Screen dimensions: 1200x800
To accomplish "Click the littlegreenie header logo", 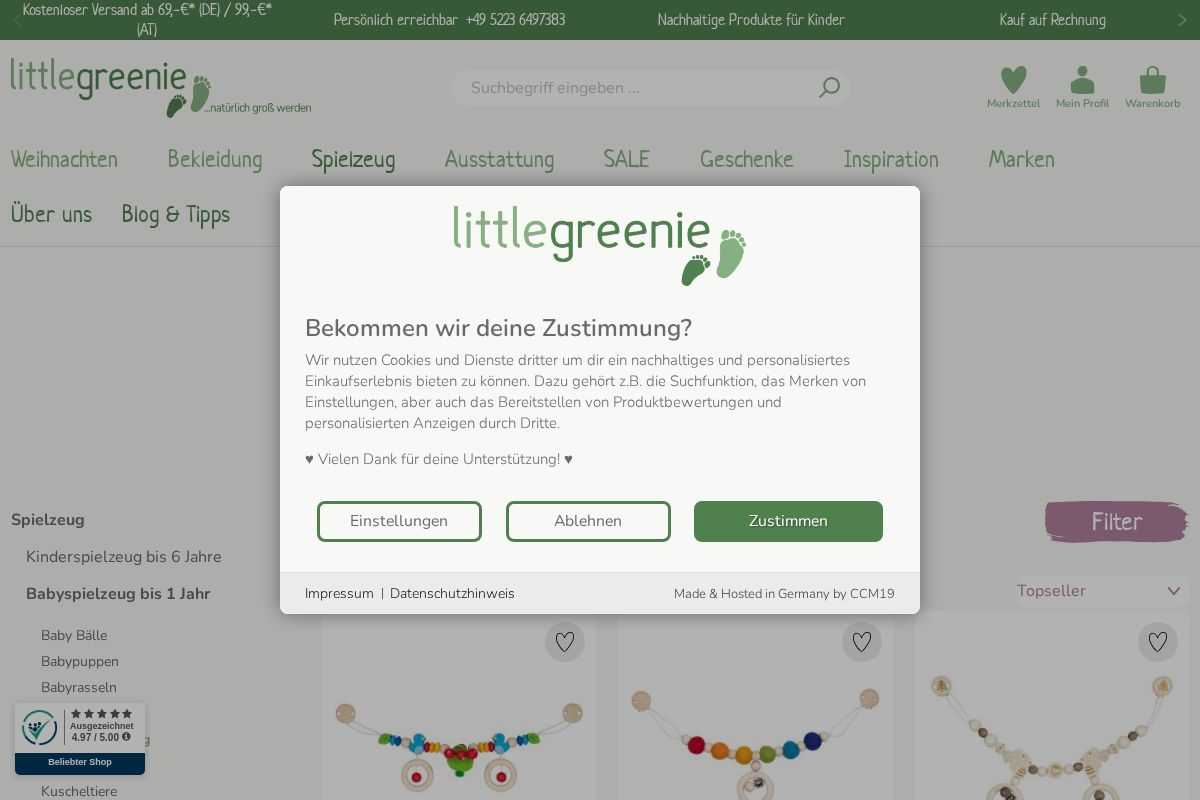I will [x=160, y=87].
